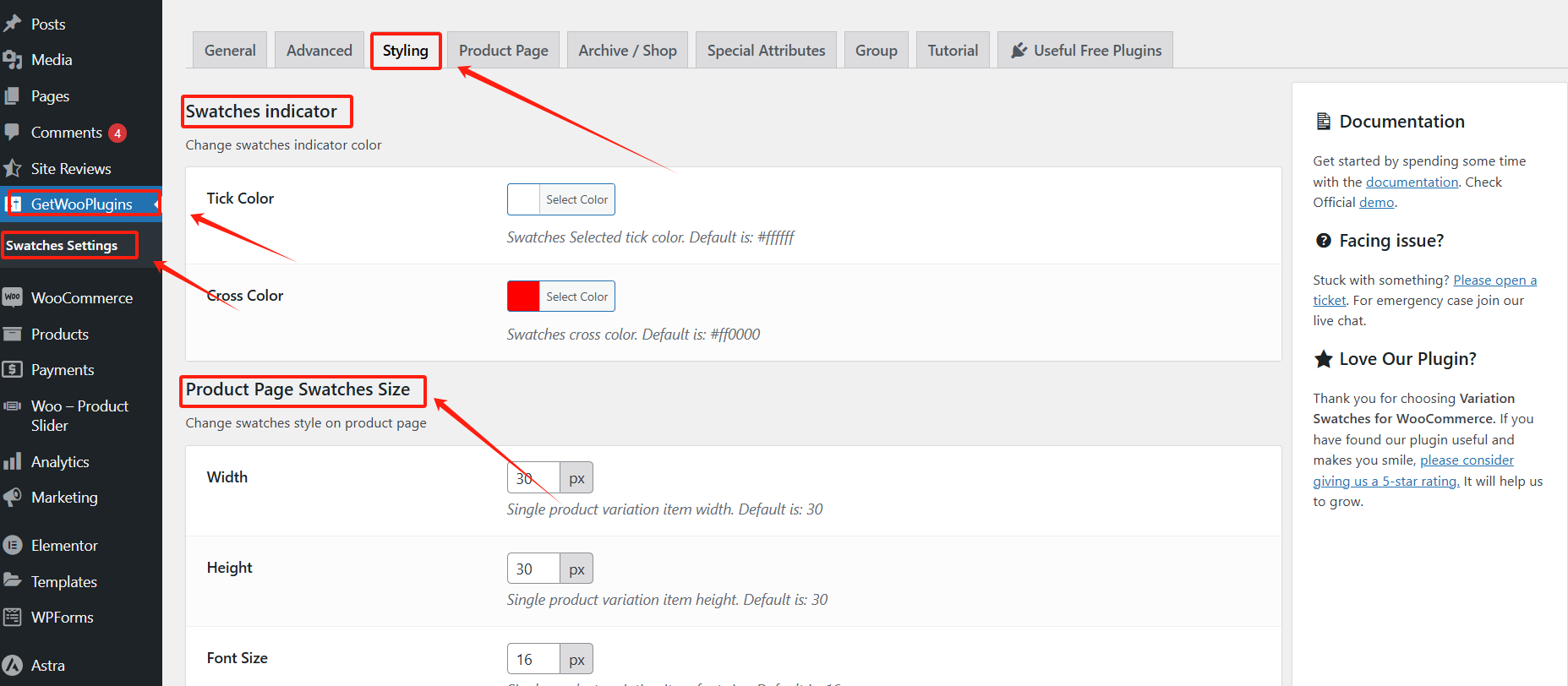The width and height of the screenshot is (1568, 686).
Task: Open the General tab
Action: [230, 51]
